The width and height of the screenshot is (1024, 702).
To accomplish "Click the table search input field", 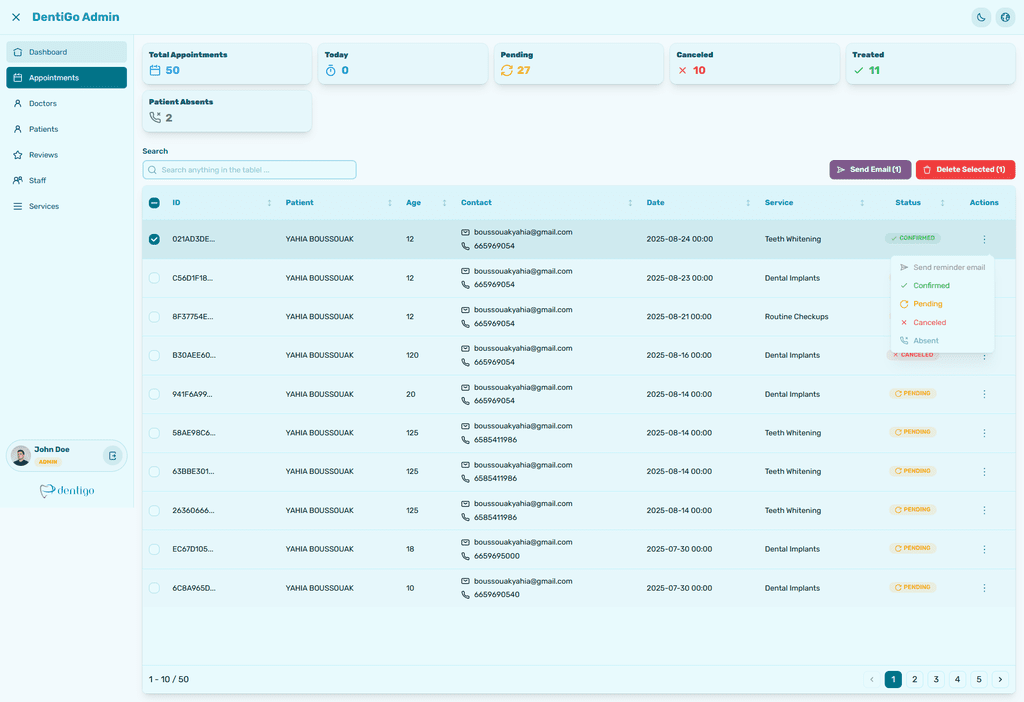I will click(250, 170).
